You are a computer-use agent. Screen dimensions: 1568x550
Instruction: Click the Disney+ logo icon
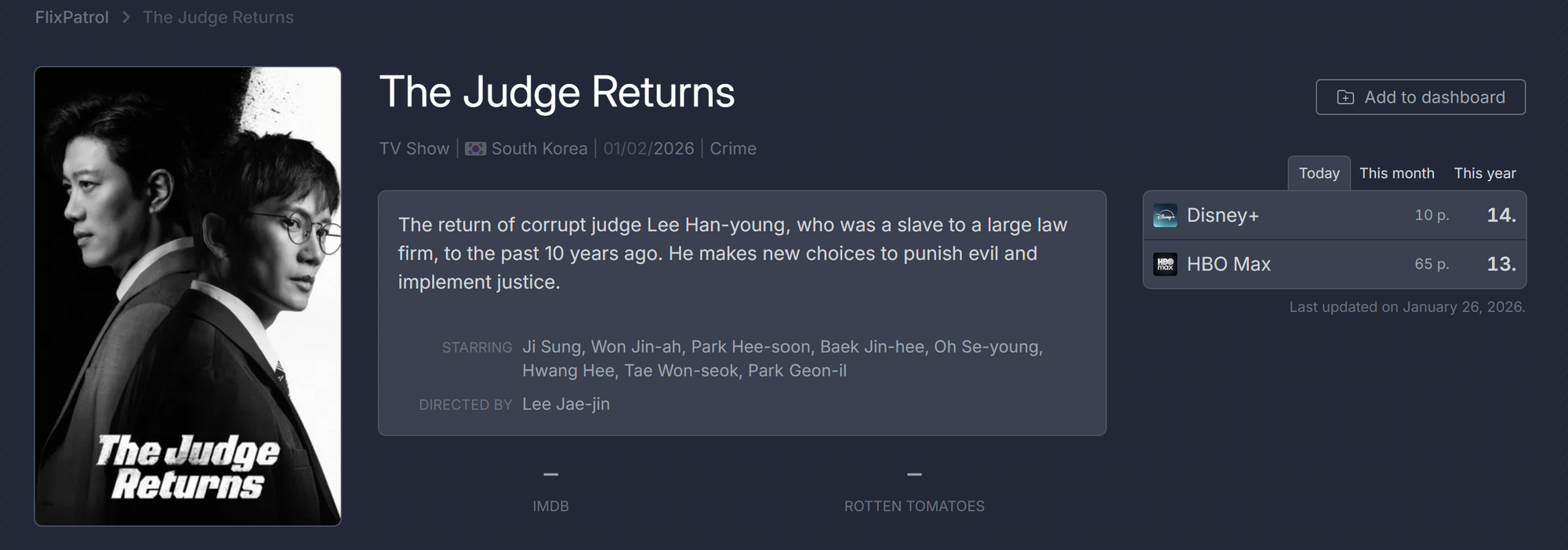point(1165,215)
